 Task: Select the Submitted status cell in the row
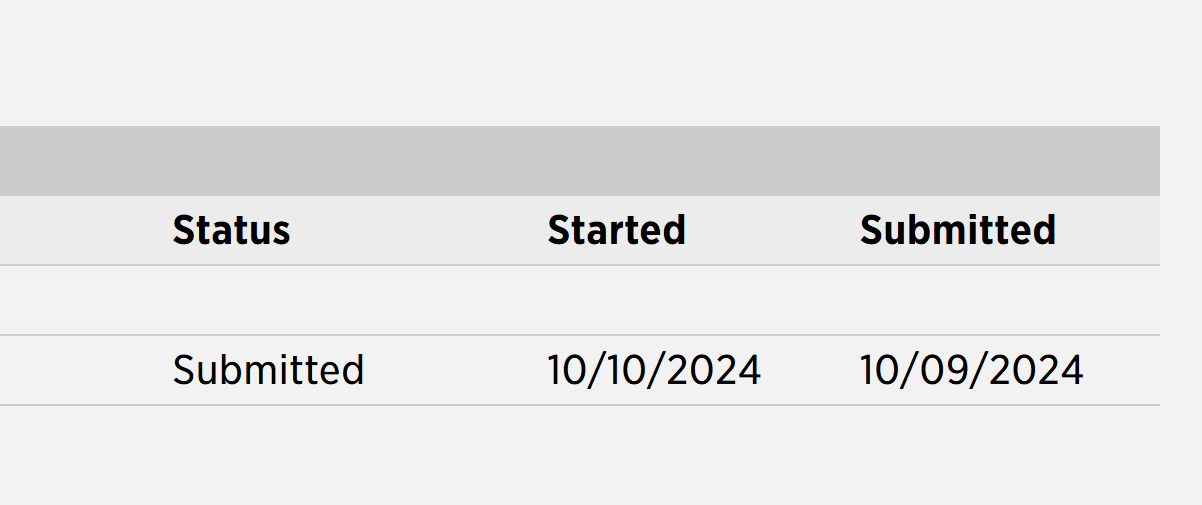(268, 370)
